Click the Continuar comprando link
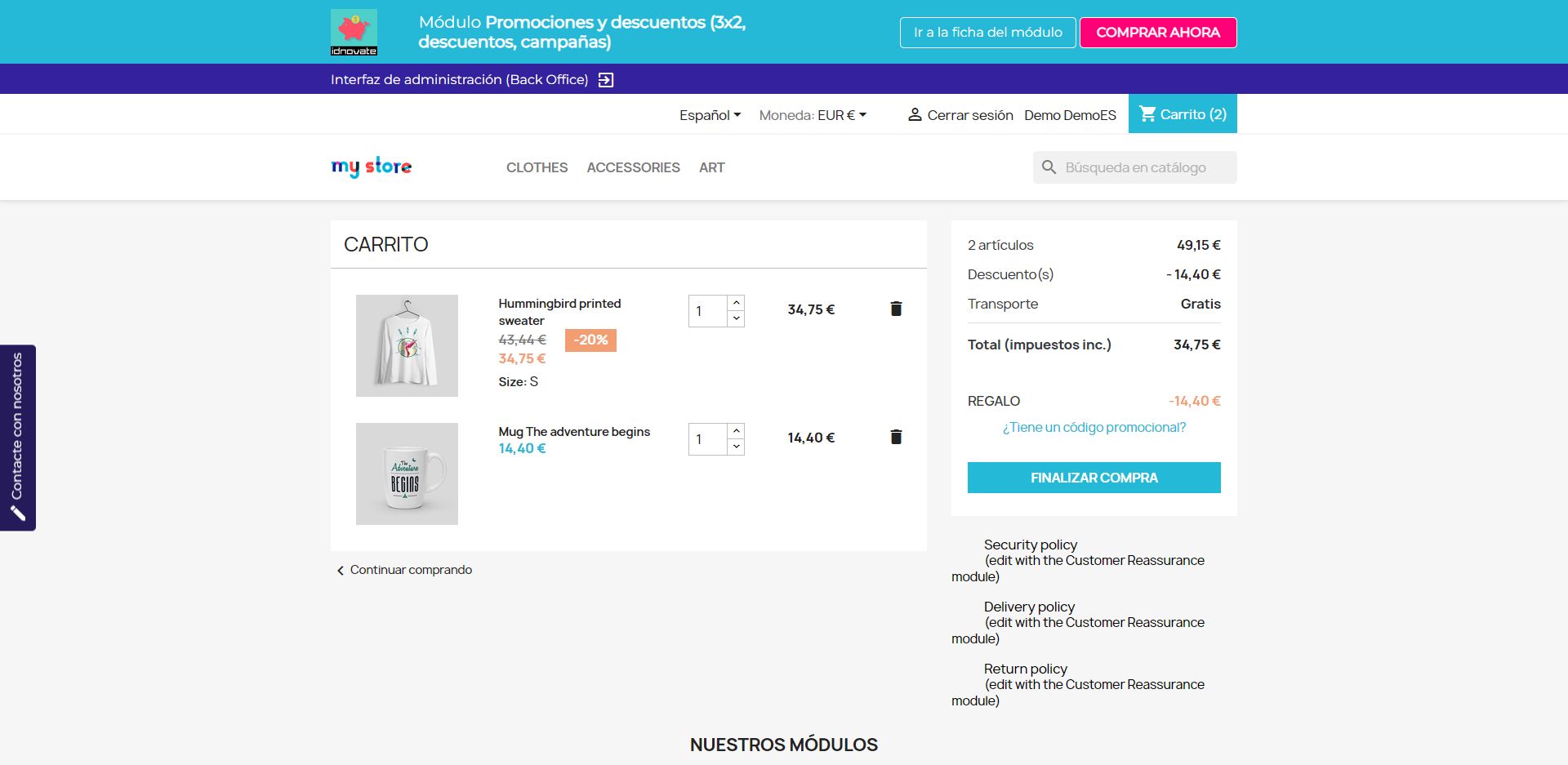This screenshot has width=1568, height=765. 411,570
